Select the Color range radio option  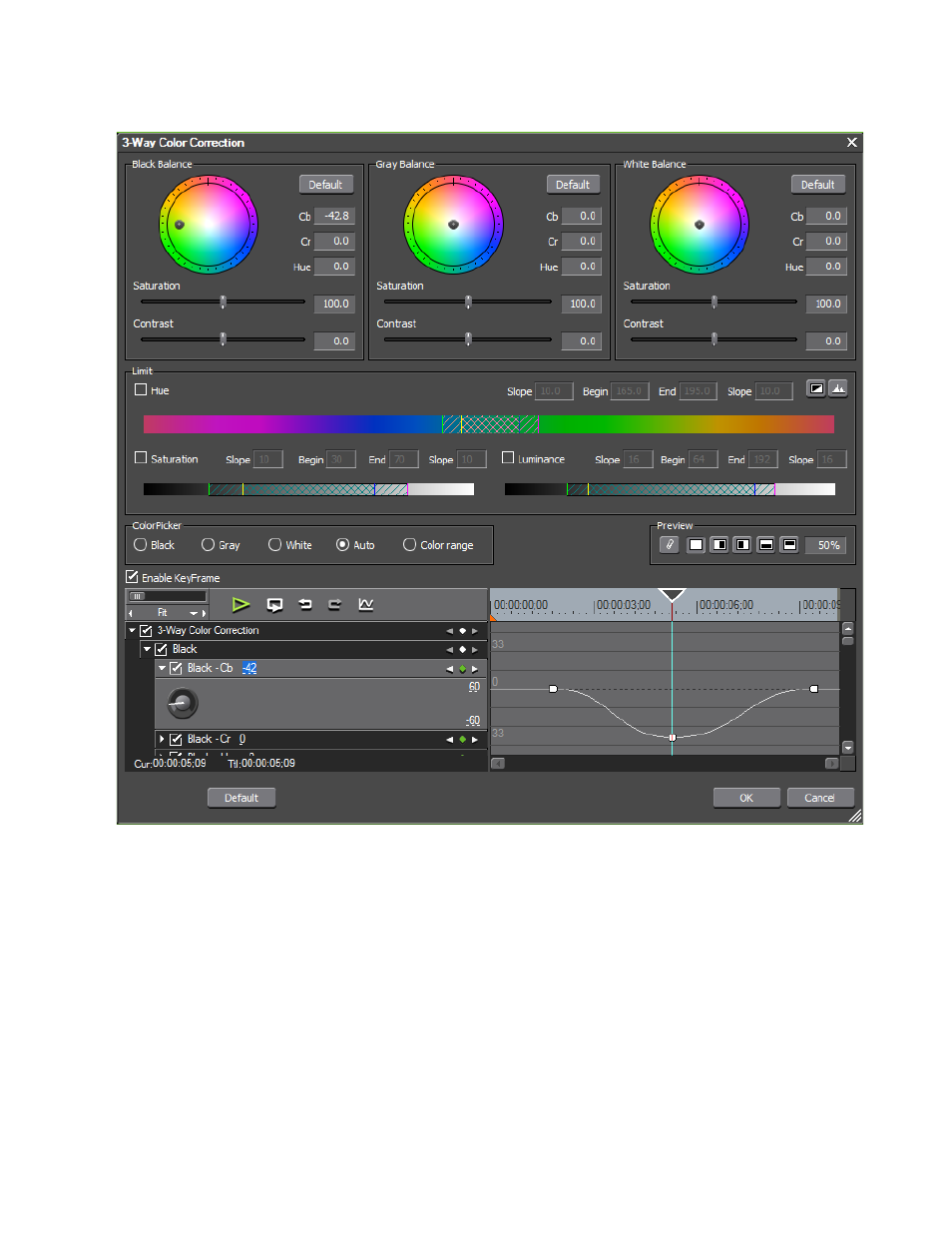(x=409, y=545)
